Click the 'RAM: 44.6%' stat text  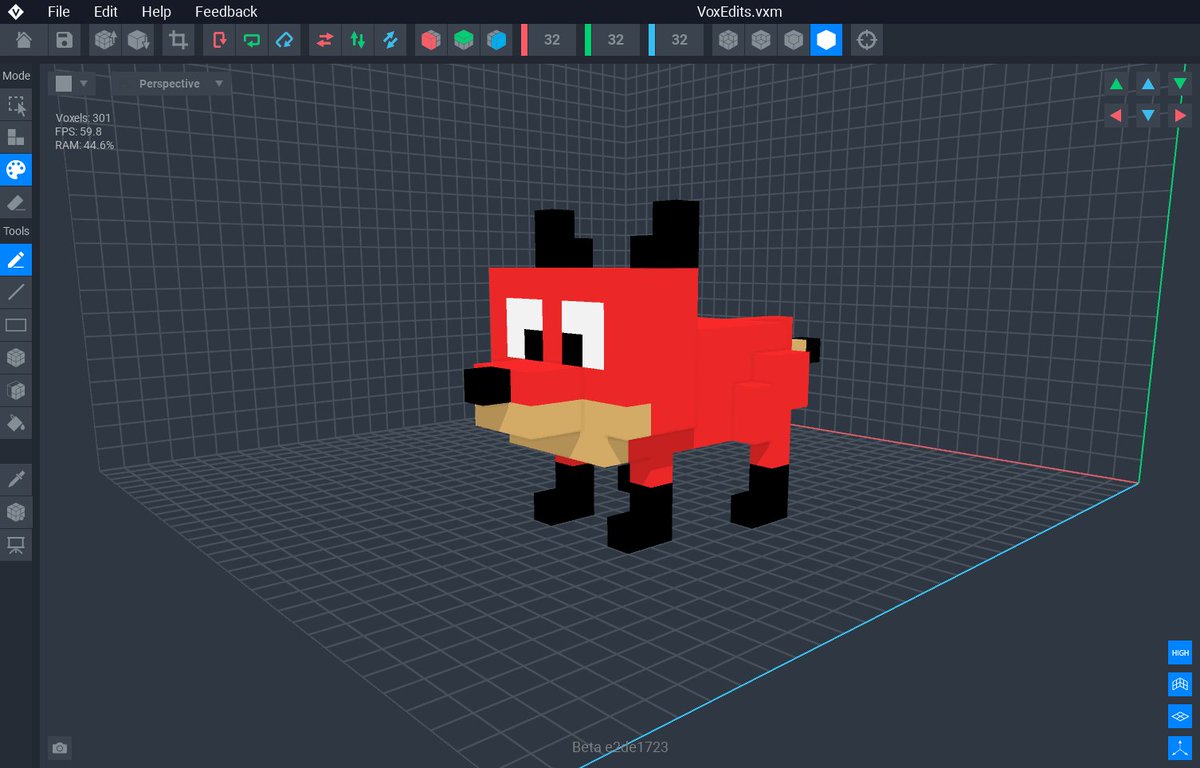click(85, 145)
